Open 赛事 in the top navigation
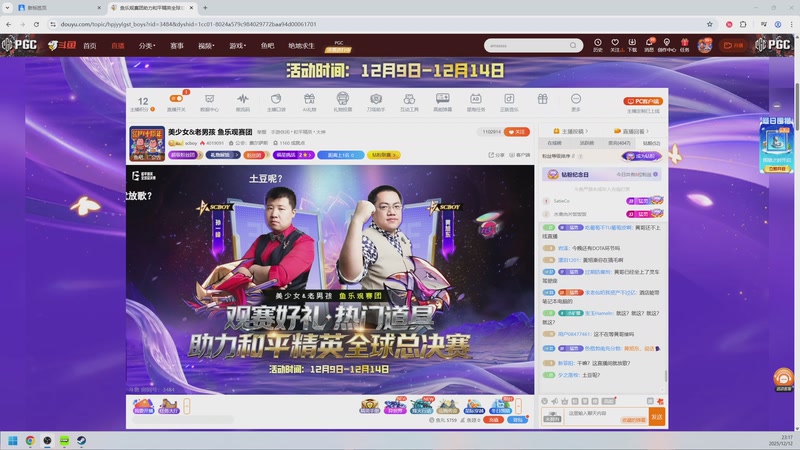 click(x=177, y=46)
